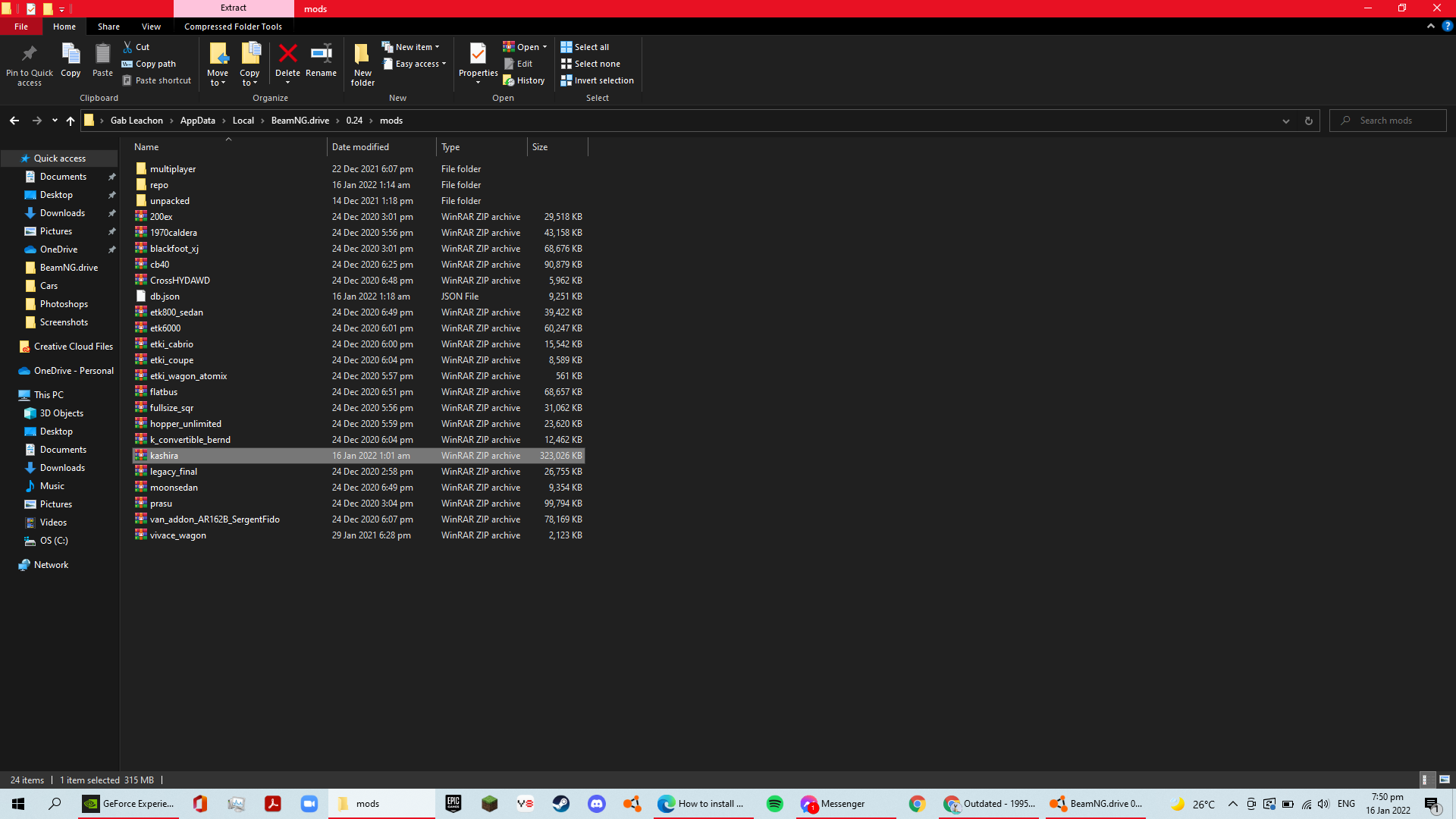Click Paste shortcut command
This screenshot has height=819, width=1456.
(x=157, y=80)
